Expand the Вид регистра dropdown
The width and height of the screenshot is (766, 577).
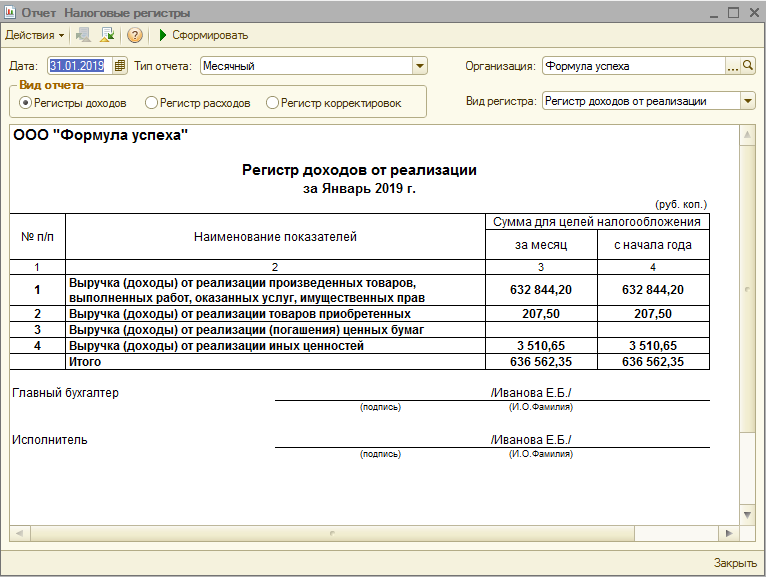click(x=748, y=101)
